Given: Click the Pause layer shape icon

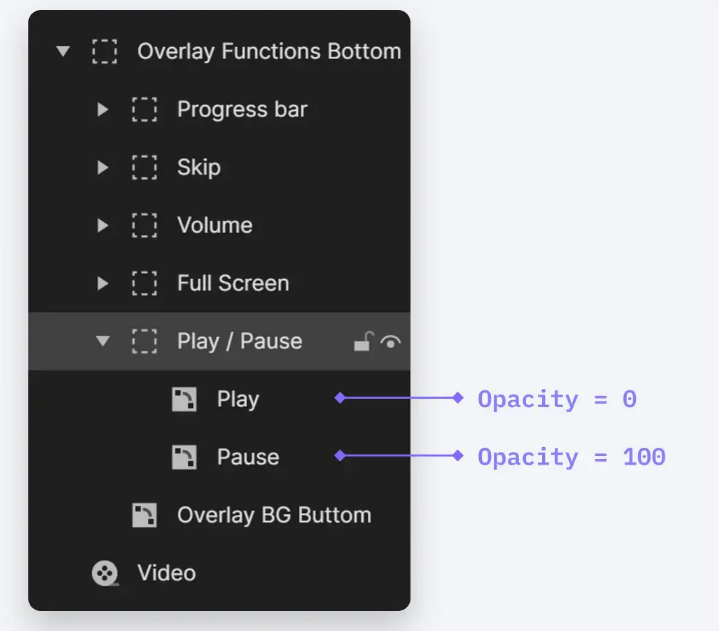Looking at the screenshot, I should click(x=184, y=457).
